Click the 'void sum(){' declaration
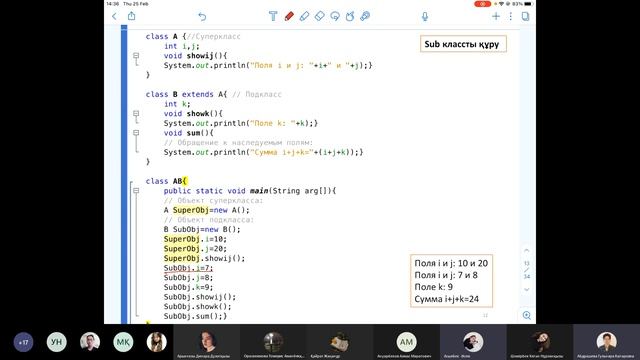Image resolution: width=640 pixels, height=360 pixels. click(x=189, y=133)
